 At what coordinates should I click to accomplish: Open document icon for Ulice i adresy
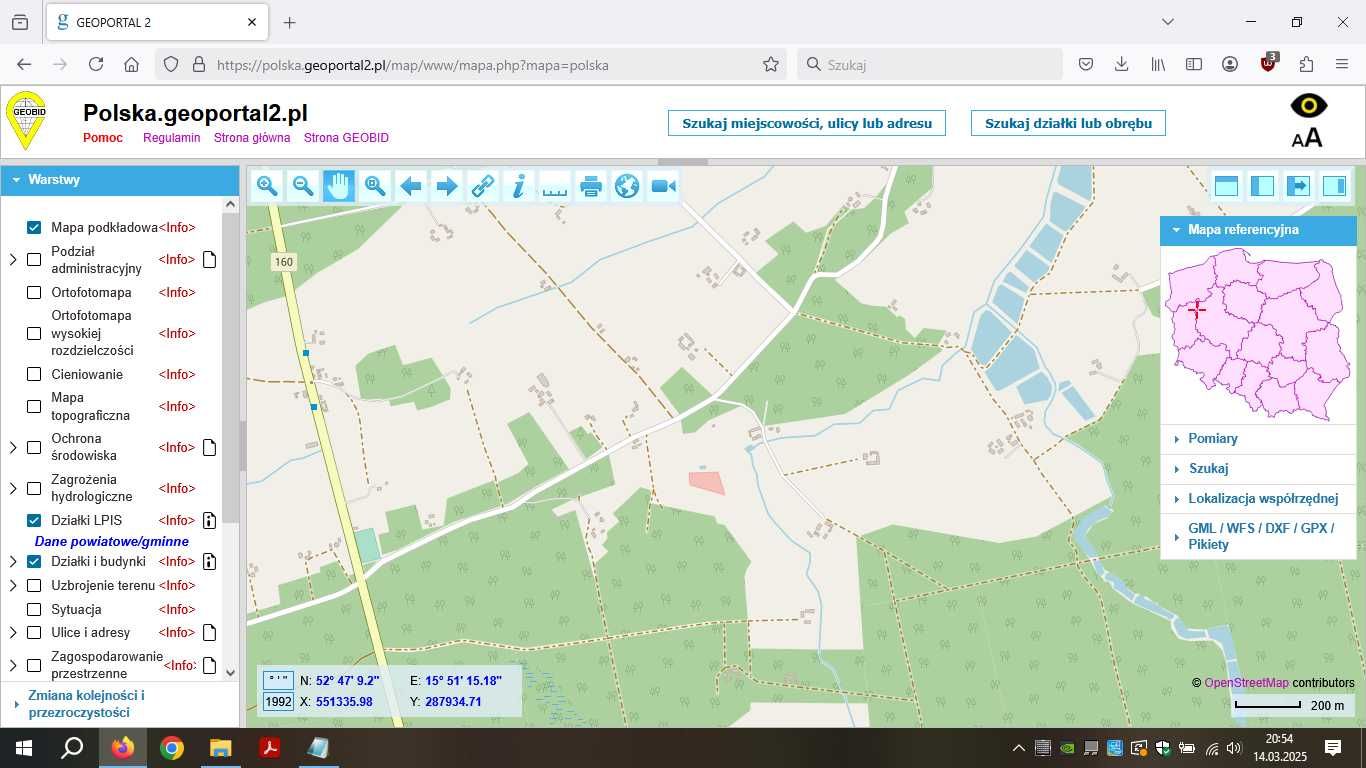coord(209,632)
